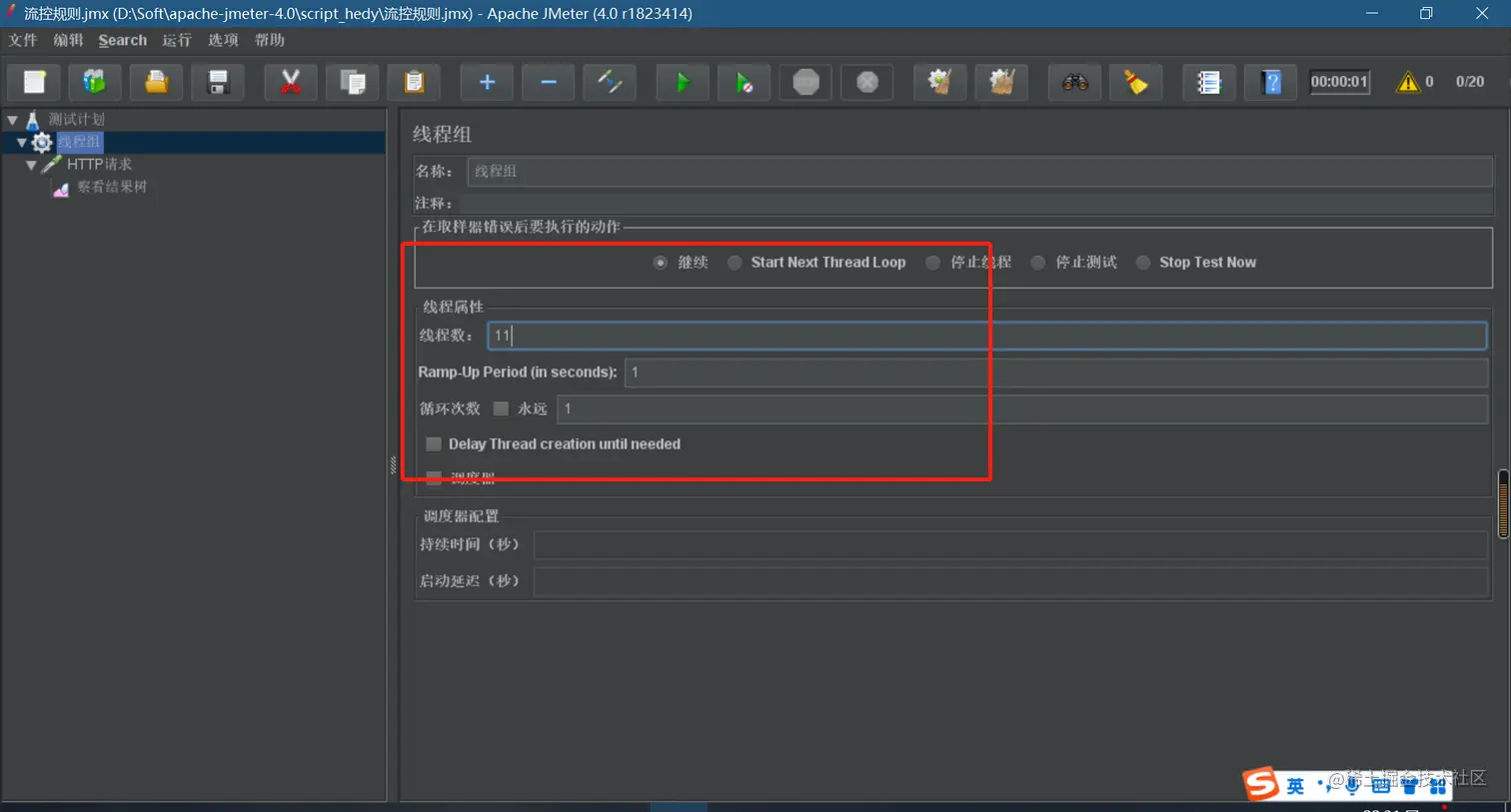Clear results with the gear-broom icon
The height and width of the screenshot is (812, 1511).
(940, 82)
